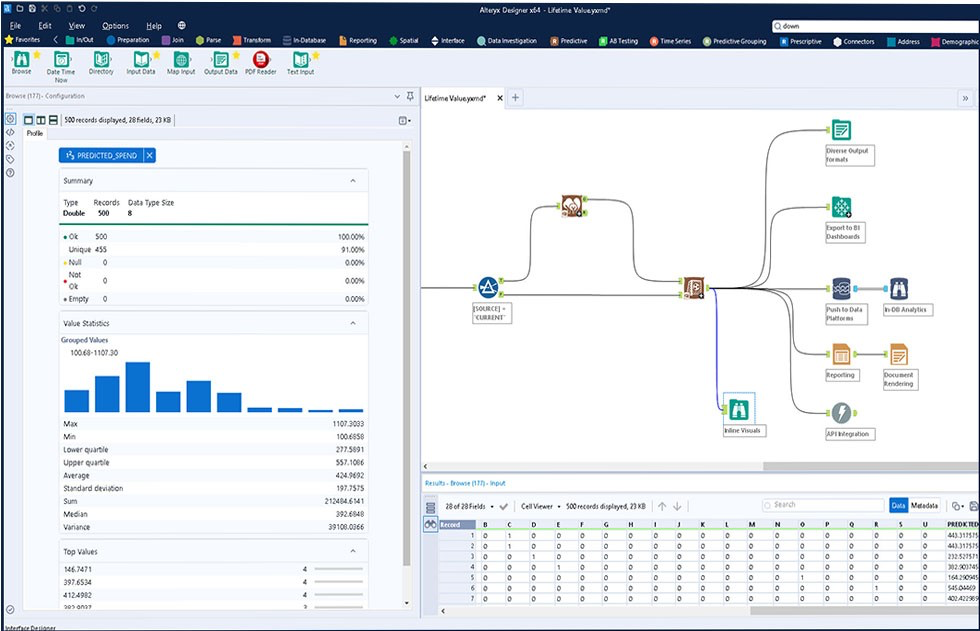The image size is (980, 631).
Task: Open the Reporting tool category
Action: [358, 41]
